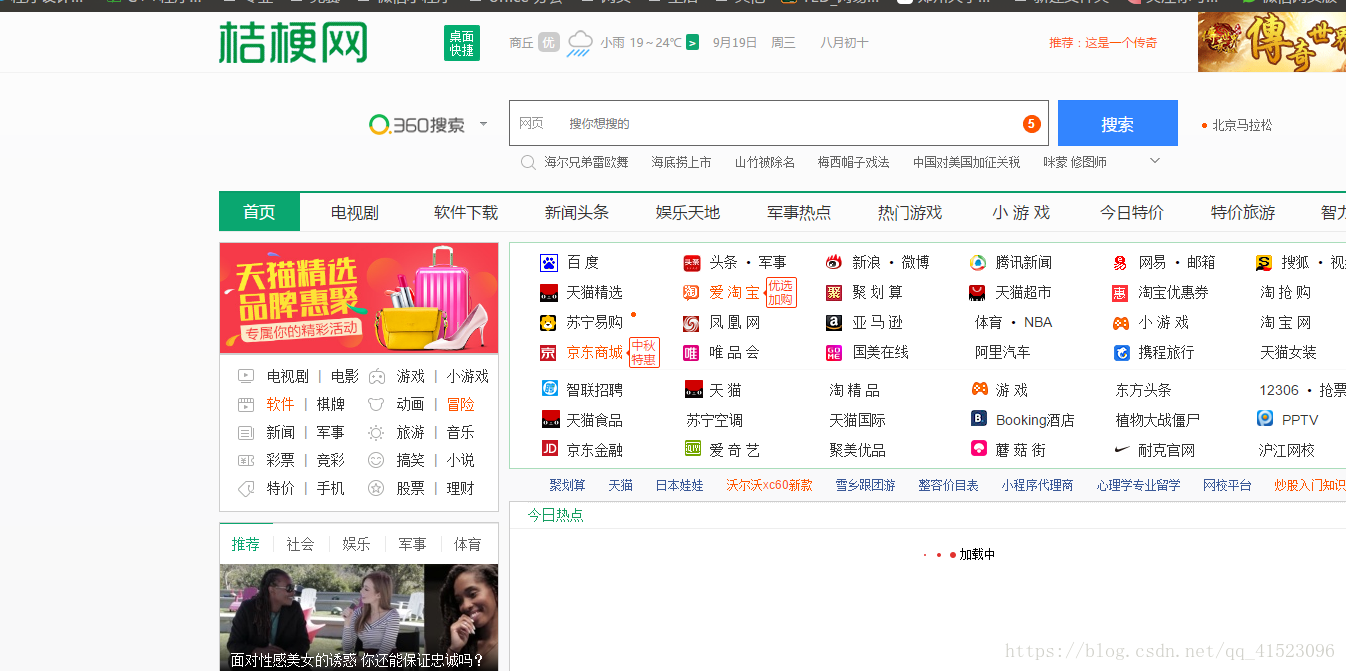Image resolution: width=1346 pixels, height=671 pixels.
Task: Click the JD Finance icon beside 京东金融
Action: 550,449
